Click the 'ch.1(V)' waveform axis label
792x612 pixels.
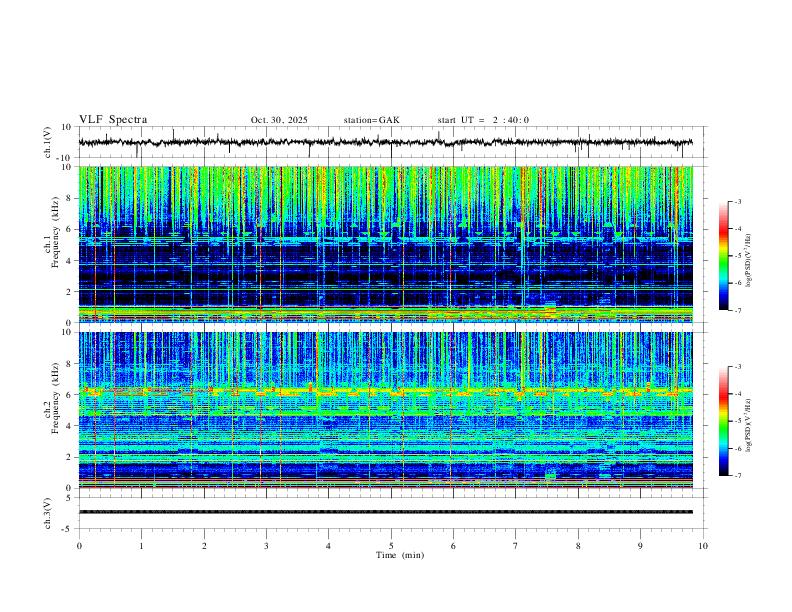pyautogui.click(x=48, y=142)
